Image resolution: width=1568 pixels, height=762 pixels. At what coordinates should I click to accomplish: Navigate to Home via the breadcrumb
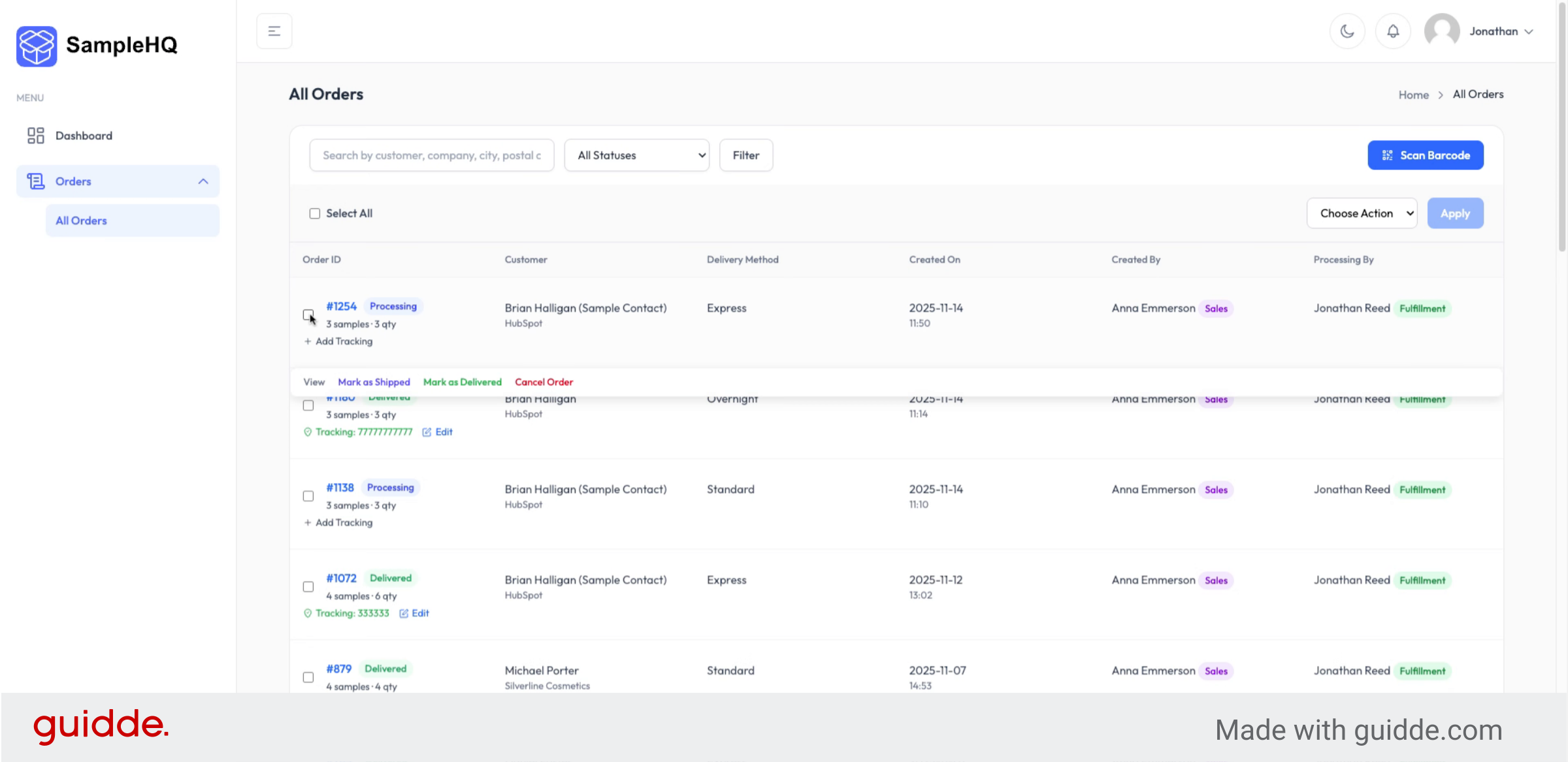point(1413,94)
